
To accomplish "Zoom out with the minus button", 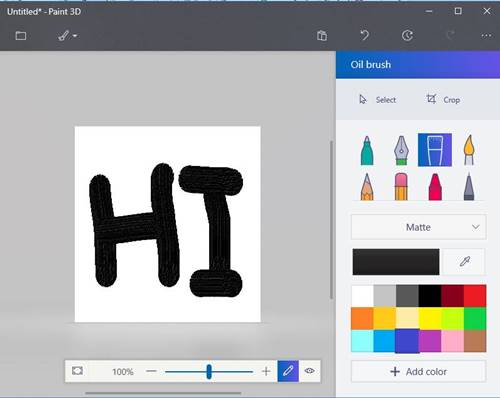I will pos(151,371).
